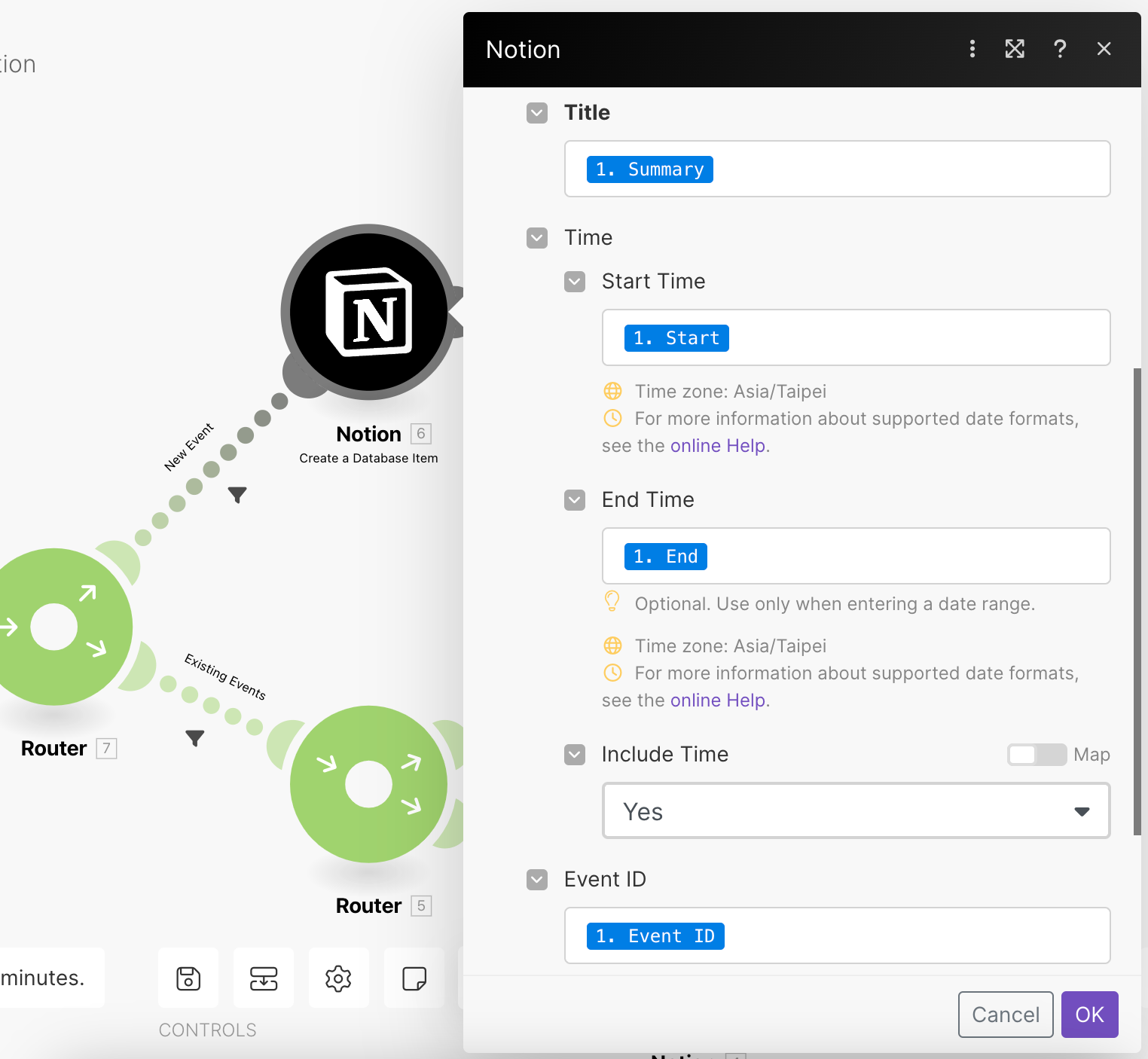Select the '1. Start' mapped tag

coord(676,338)
